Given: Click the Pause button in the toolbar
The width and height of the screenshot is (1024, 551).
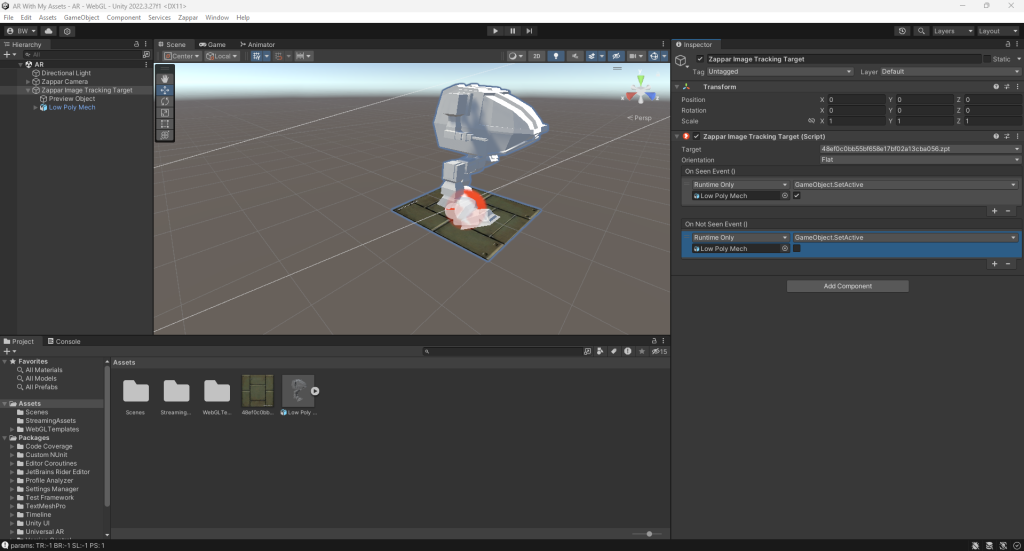Looking at the screenshot, I should tap(512, 31).
